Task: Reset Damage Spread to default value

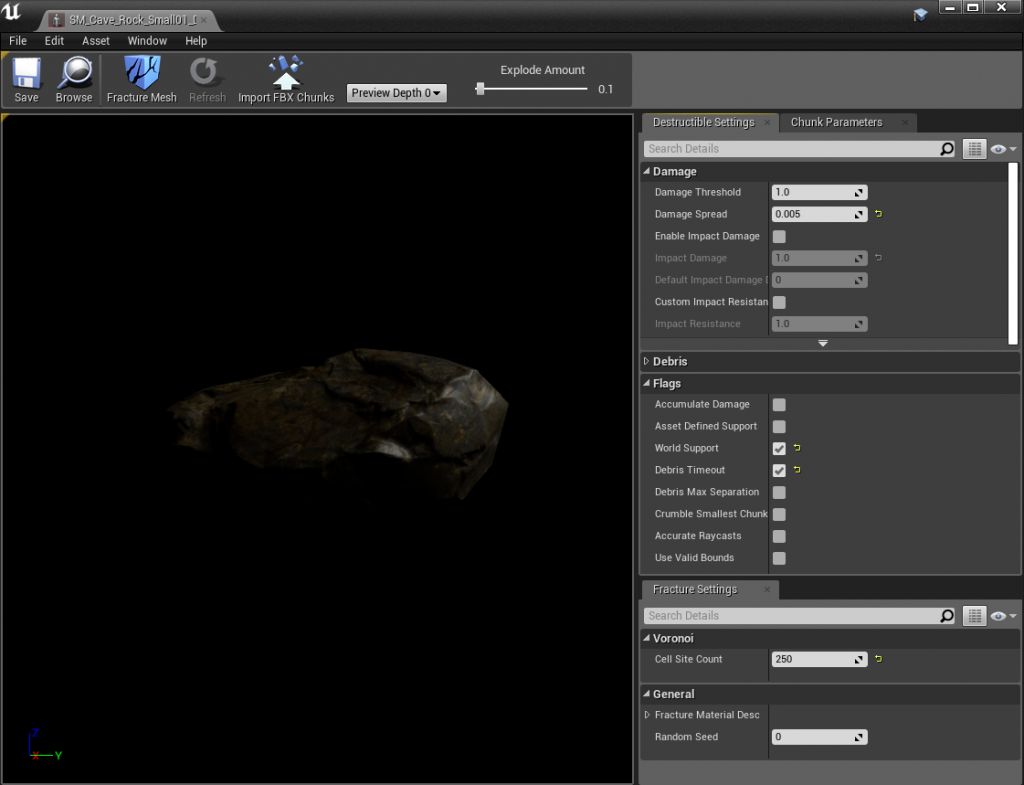Action: point(878,214)
